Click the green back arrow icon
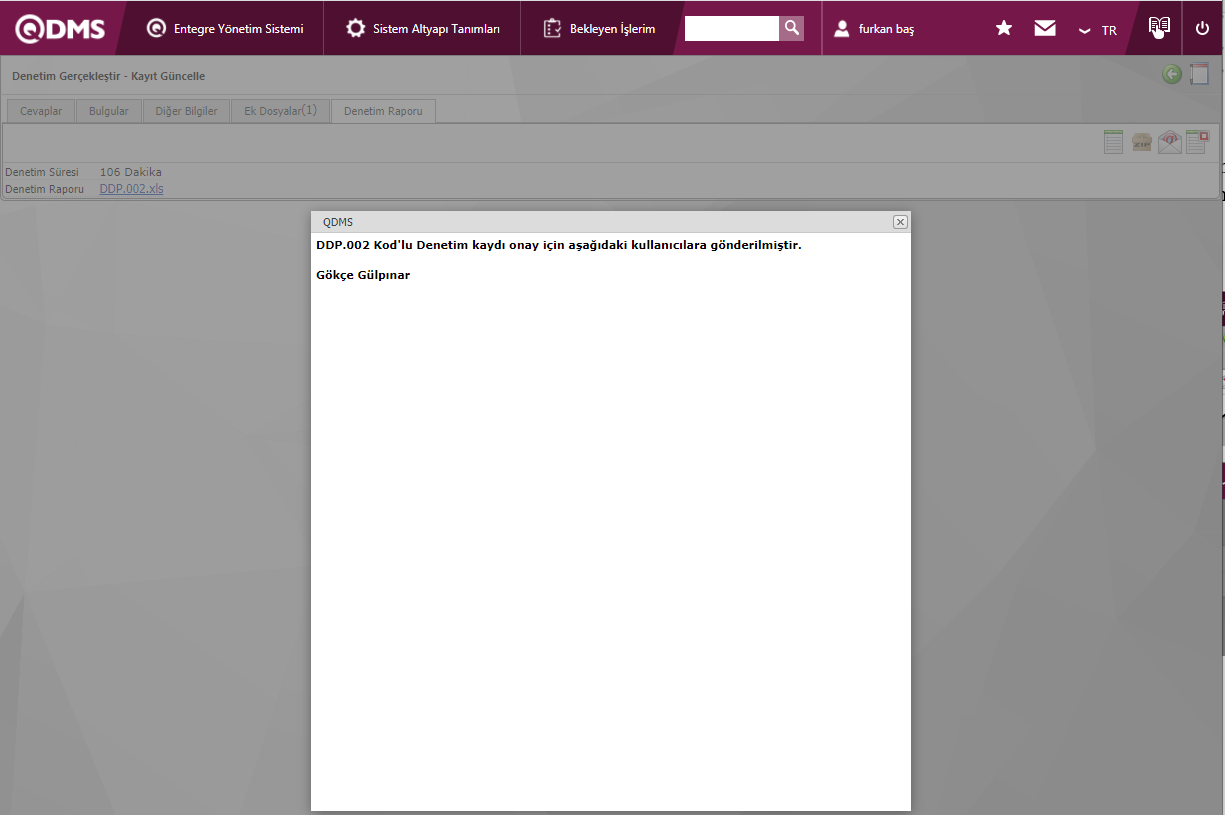This screenshot has width=1225, height=815. 1172,74
